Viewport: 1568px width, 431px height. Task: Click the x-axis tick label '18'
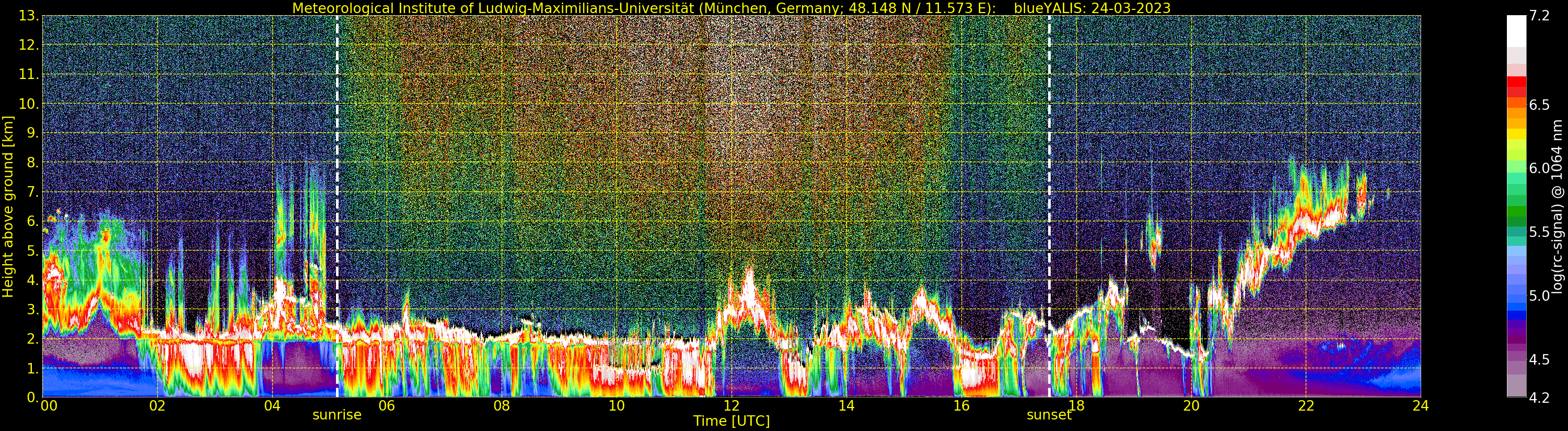coord(1076,405)
